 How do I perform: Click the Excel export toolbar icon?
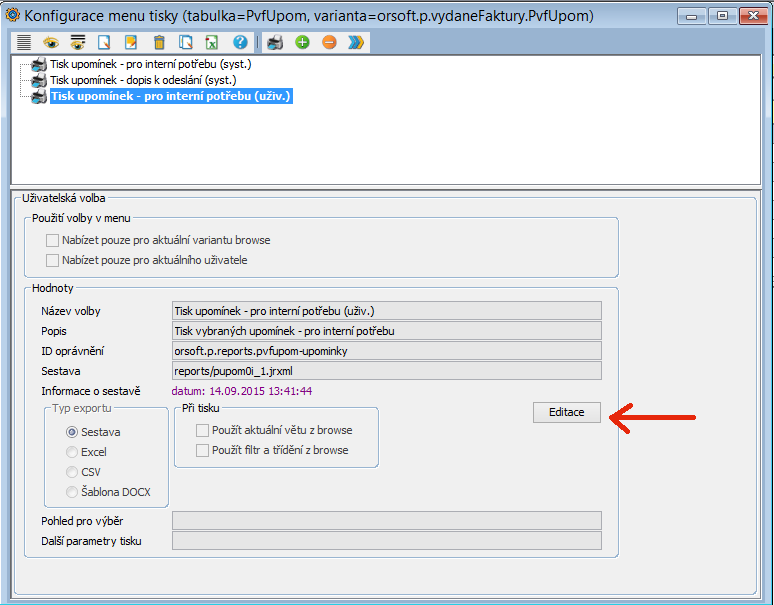pos(212,42)
